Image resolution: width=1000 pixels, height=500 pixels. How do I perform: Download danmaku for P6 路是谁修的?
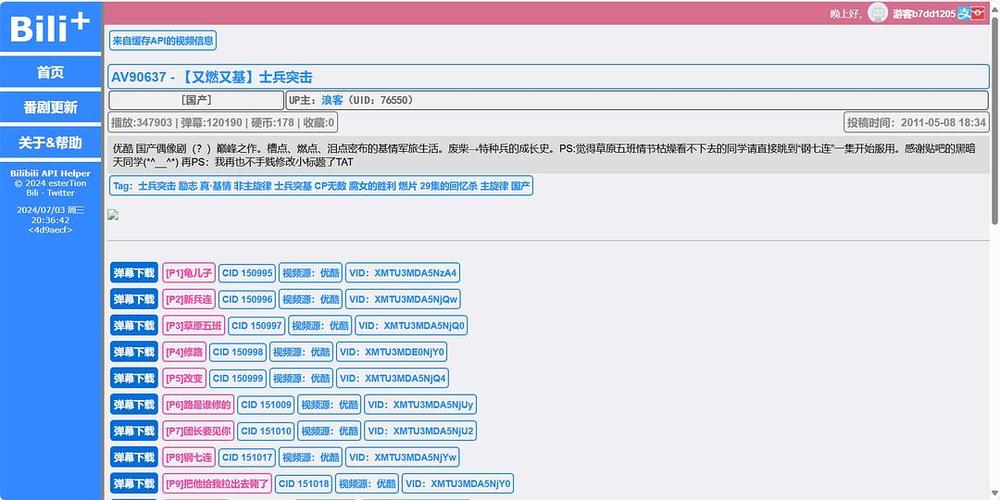tap(134, 404)
